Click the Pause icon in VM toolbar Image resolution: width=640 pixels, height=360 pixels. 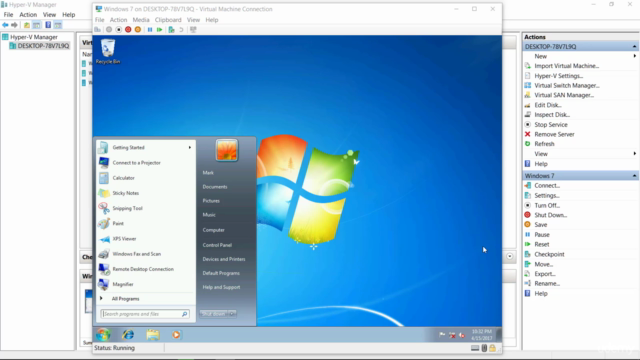tap(150, 29)
